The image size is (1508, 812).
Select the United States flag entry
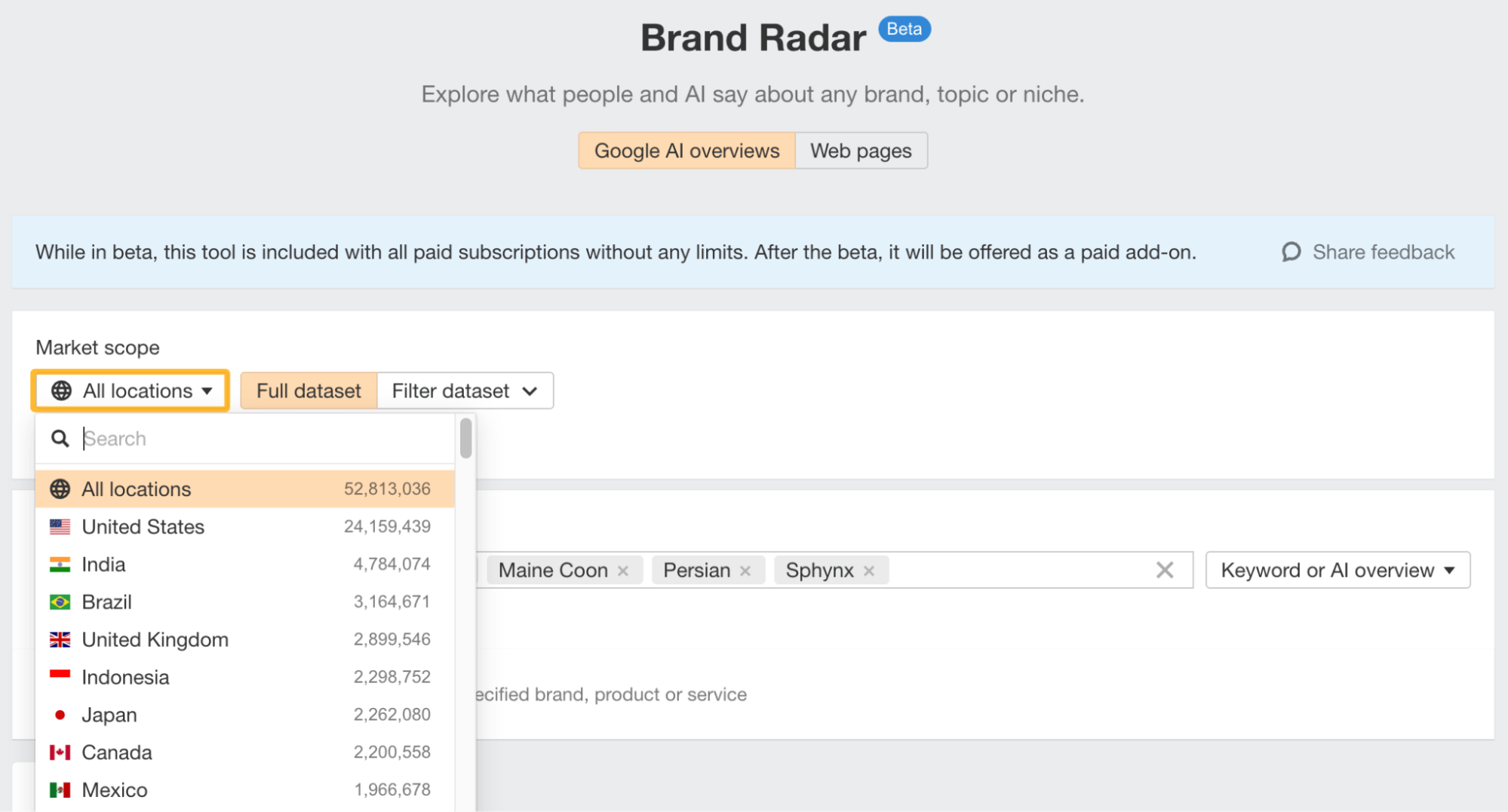tap(60, 527)
